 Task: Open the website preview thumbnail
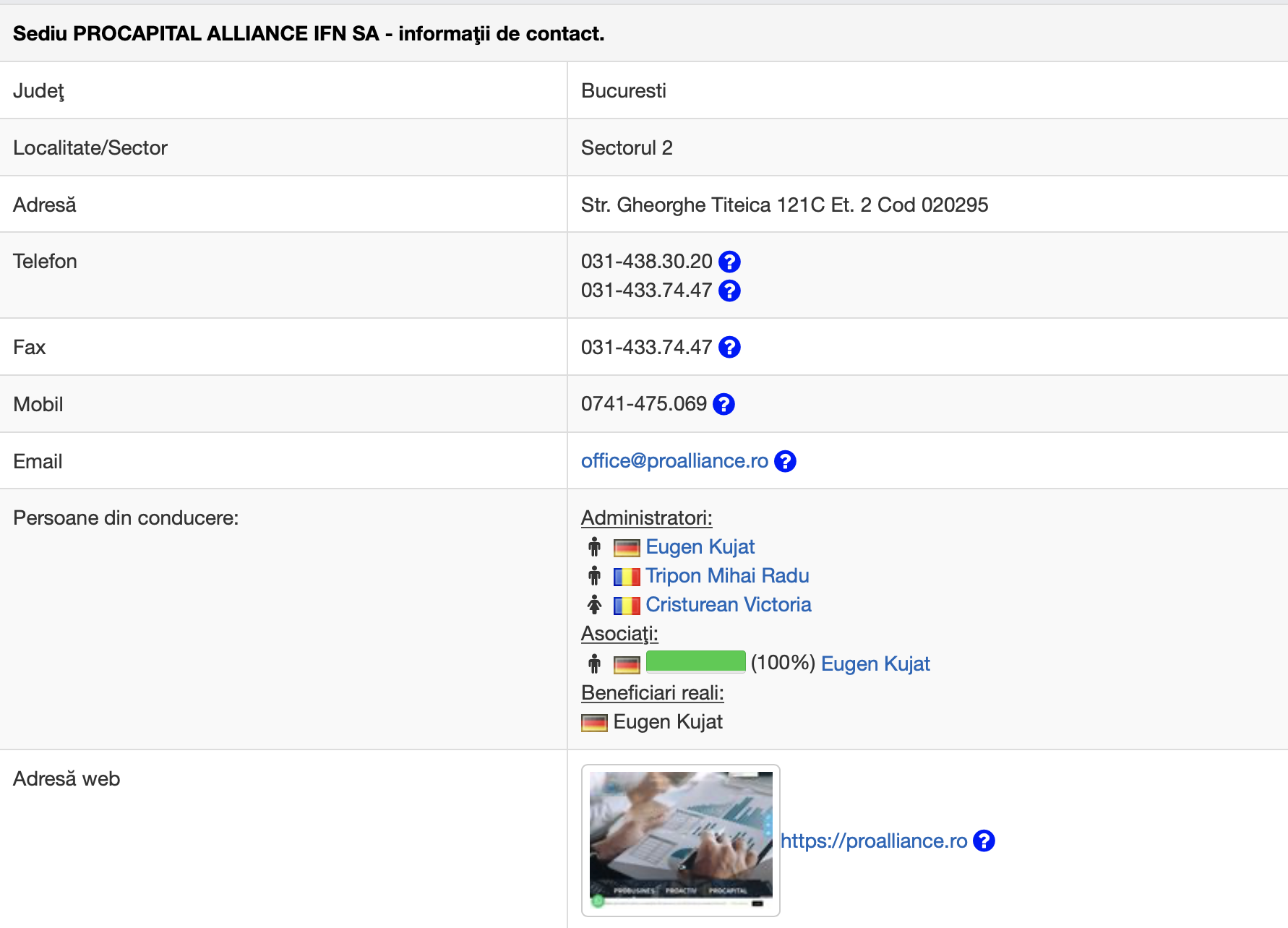[x=681, y=840]
